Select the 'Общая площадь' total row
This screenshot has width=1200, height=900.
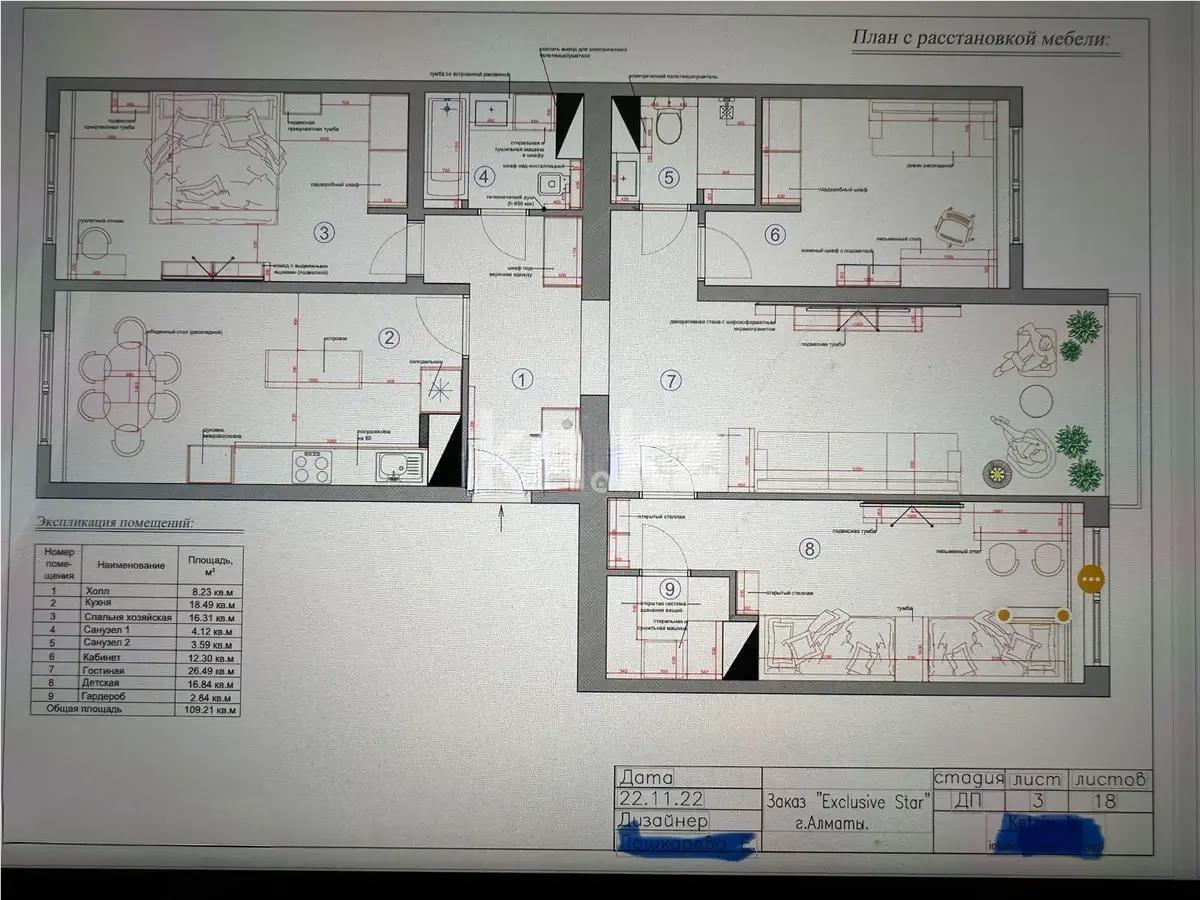point(139,709)
